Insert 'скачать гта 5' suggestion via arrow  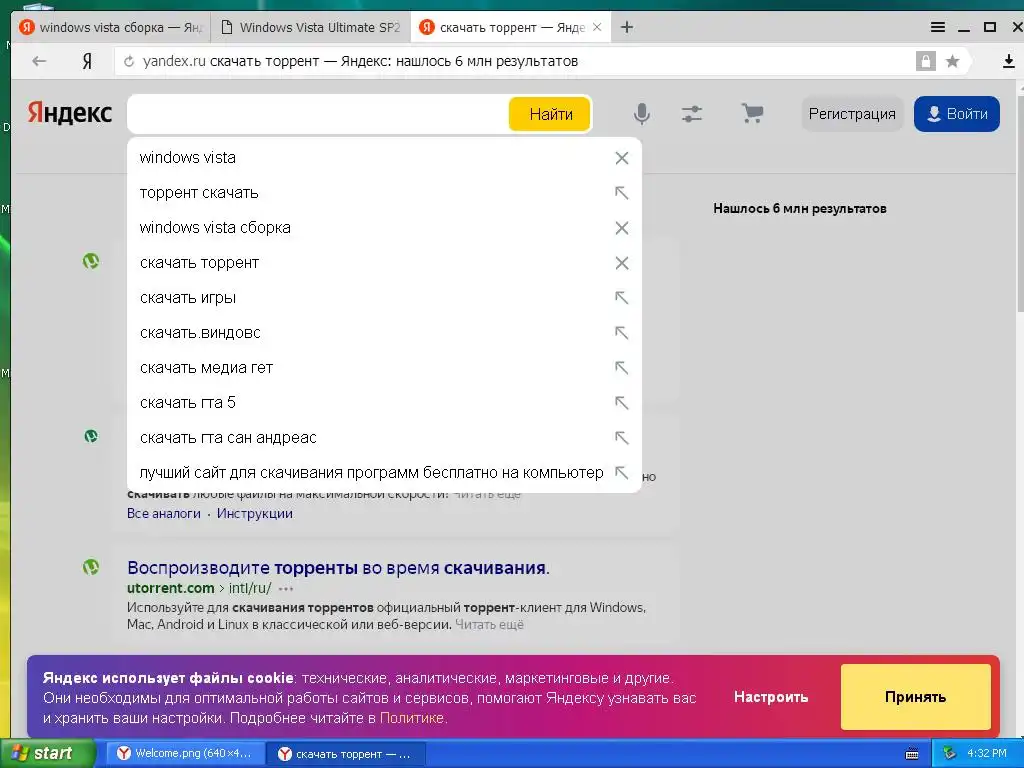622,403
